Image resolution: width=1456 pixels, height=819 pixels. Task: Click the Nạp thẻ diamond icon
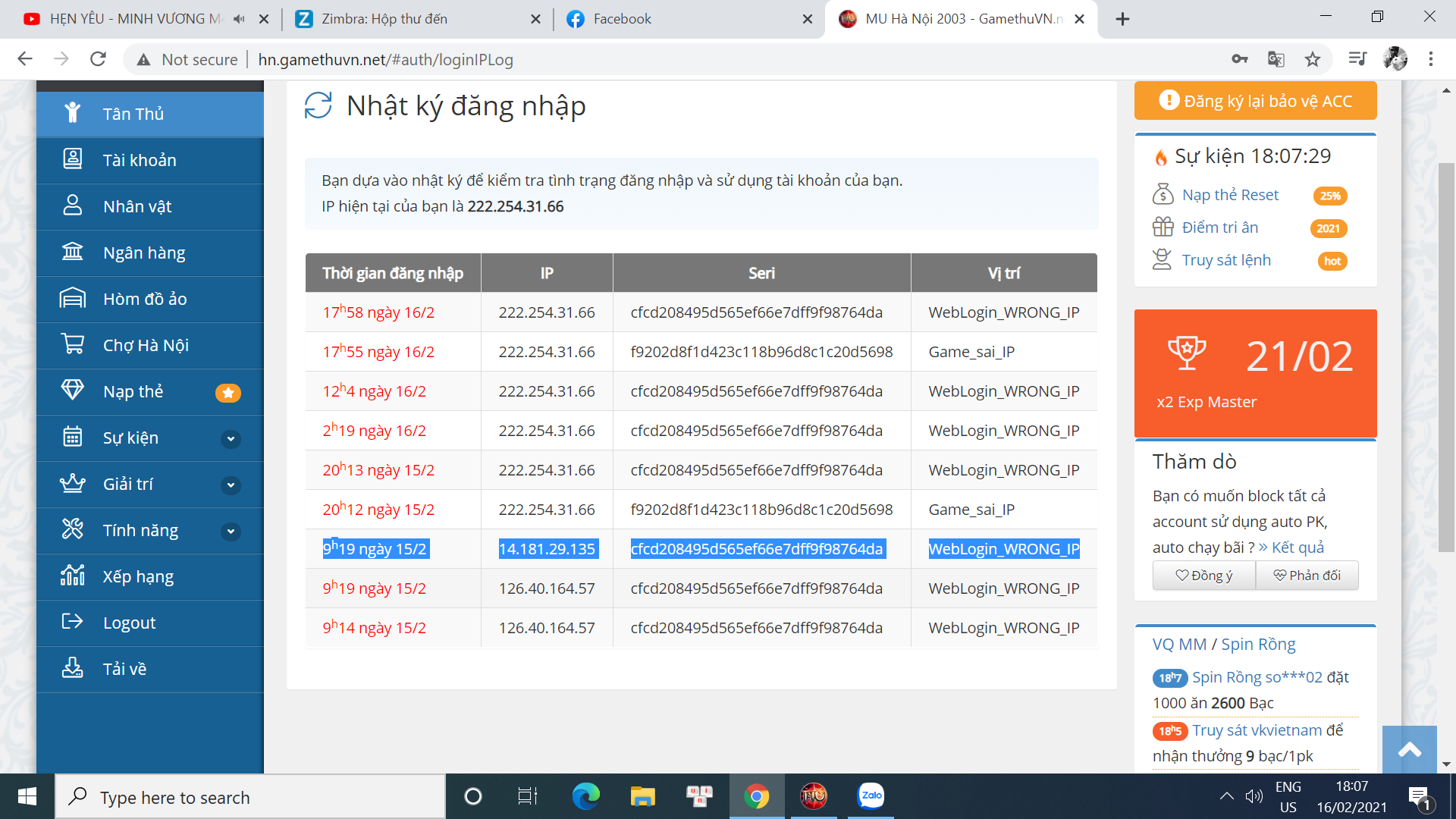click(x=73, y=391)
